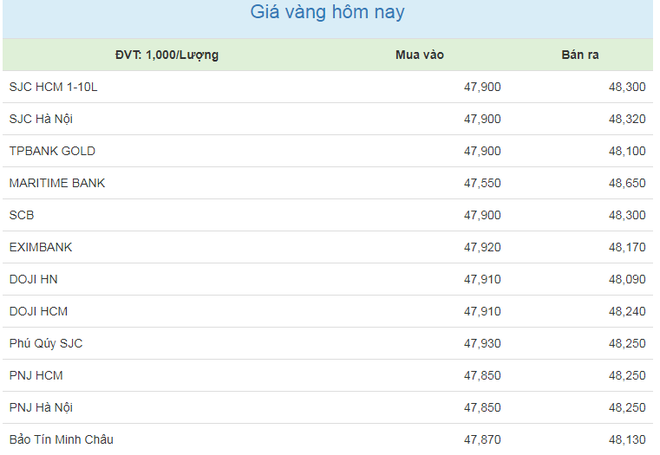Viewport: 660px width, 455px height.
Task: Click the 'SJC Hà Nội' row name
Action: 41,119
